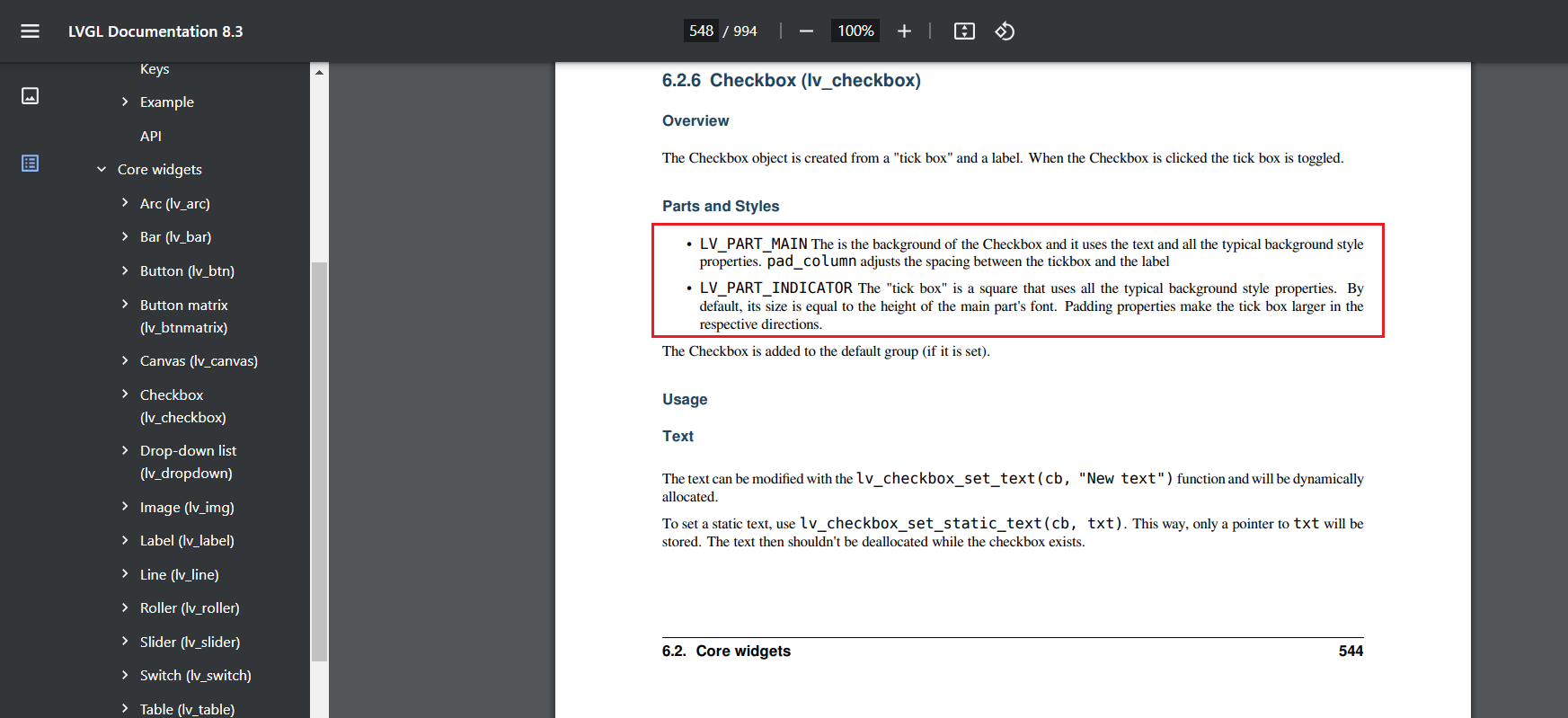1568x718 pixels.
Task: Select Roller (lv_roller) outline item
Action: coord(190,607)
